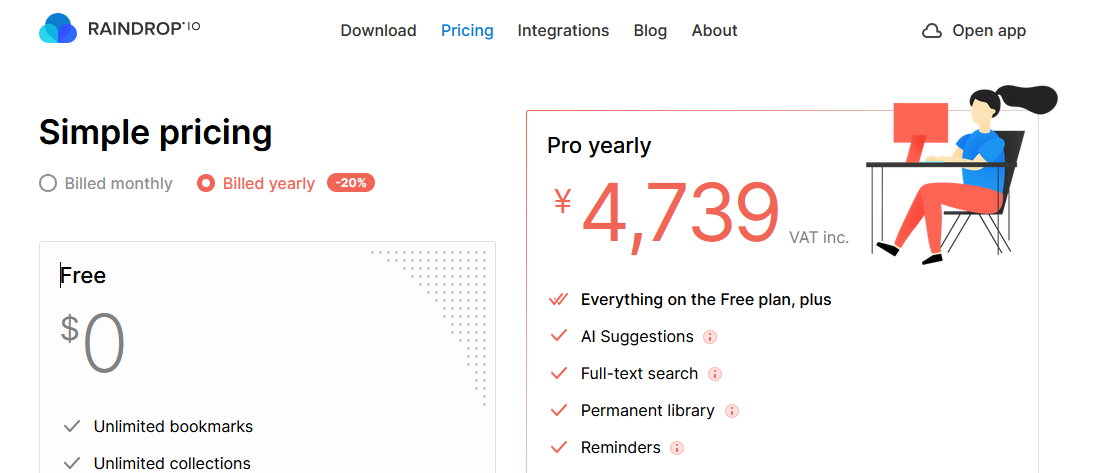Open the Download page in navigation
Viewport: 1096px width, 473px height.
point(378,31)
